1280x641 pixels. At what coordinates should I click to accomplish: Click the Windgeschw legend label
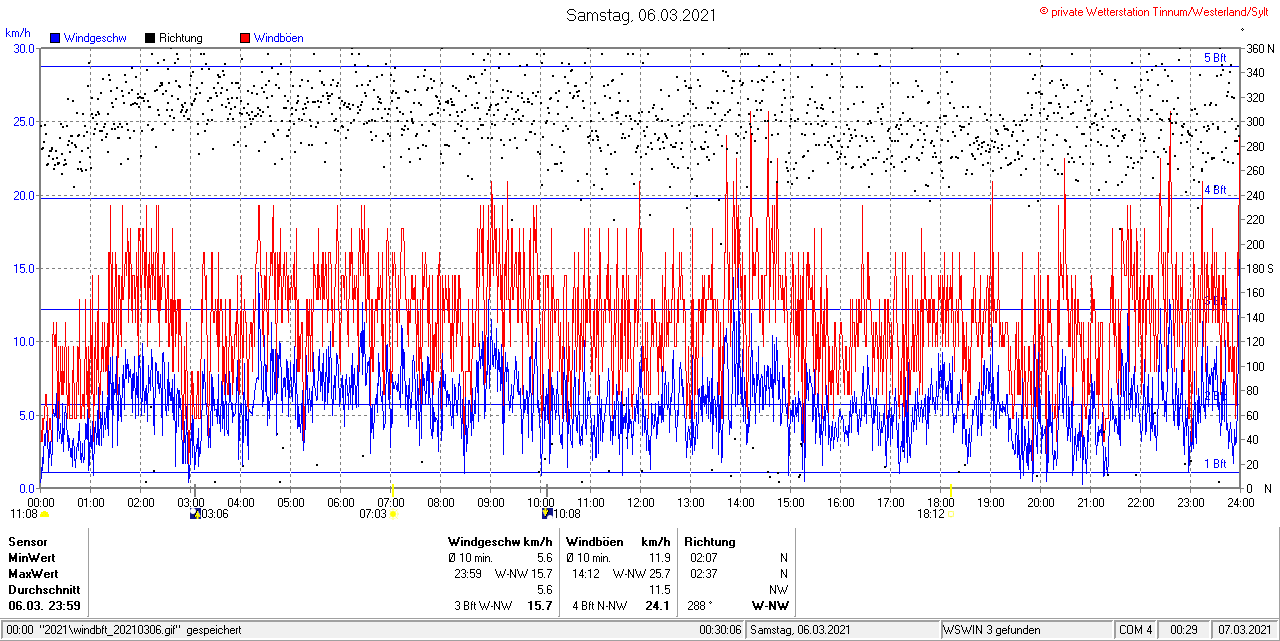95,38
